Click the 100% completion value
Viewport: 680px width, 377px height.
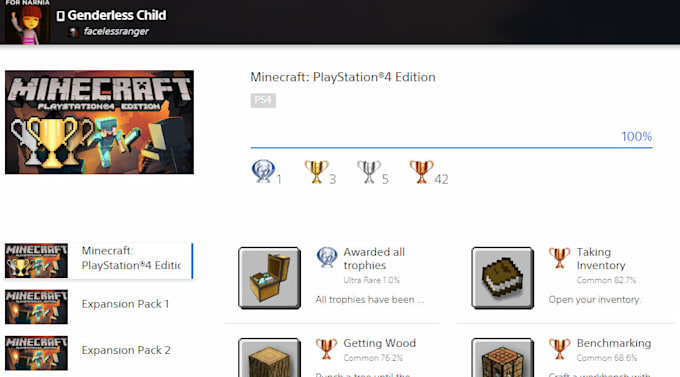pyautogui.click(x=636, y=137)
